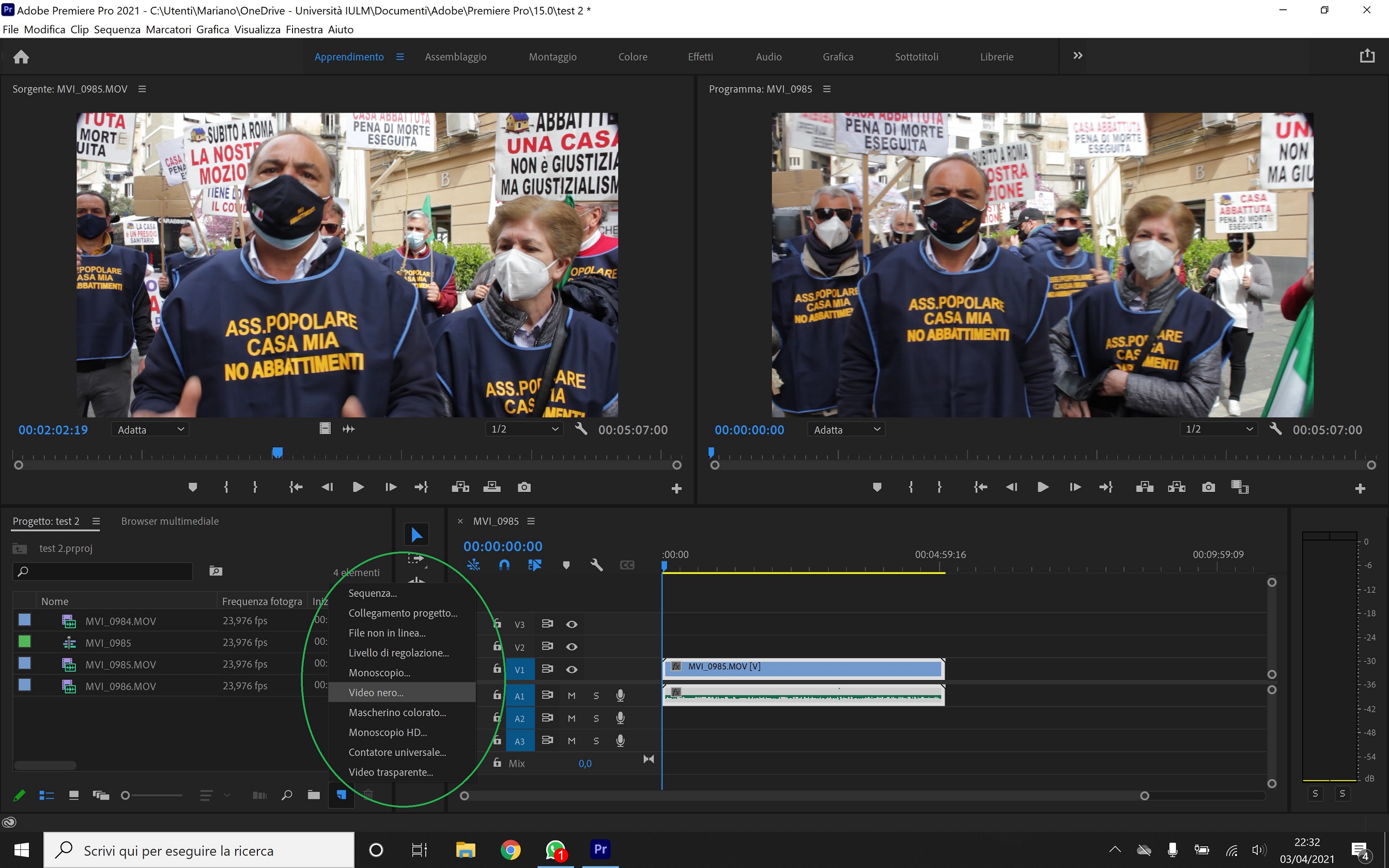
Task: Export frame from Program monitor camera icon
Action: (1208, 487)
